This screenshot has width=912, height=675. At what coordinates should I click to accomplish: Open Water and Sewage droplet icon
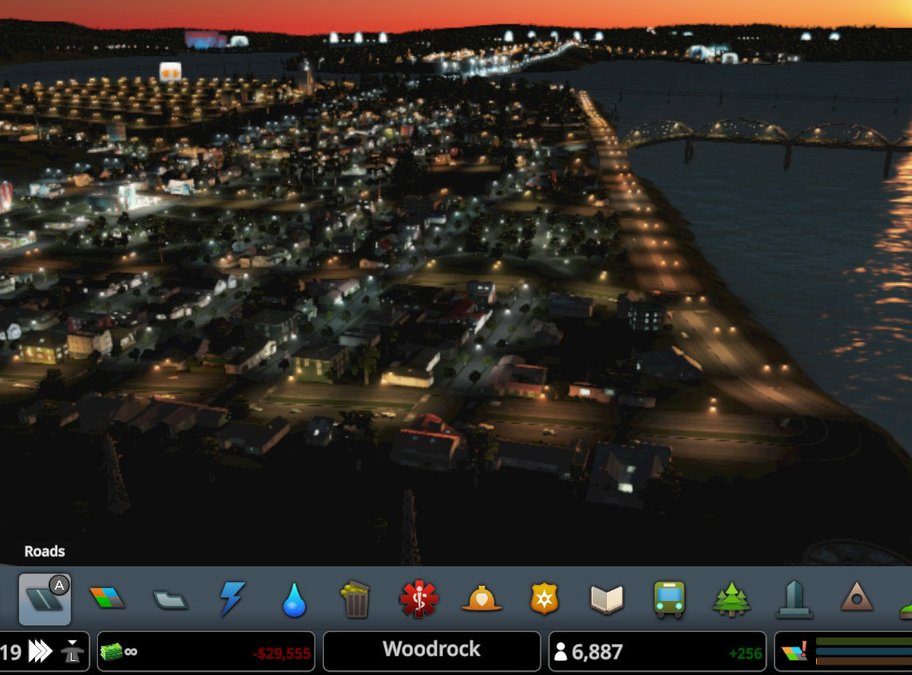(294, 599)
